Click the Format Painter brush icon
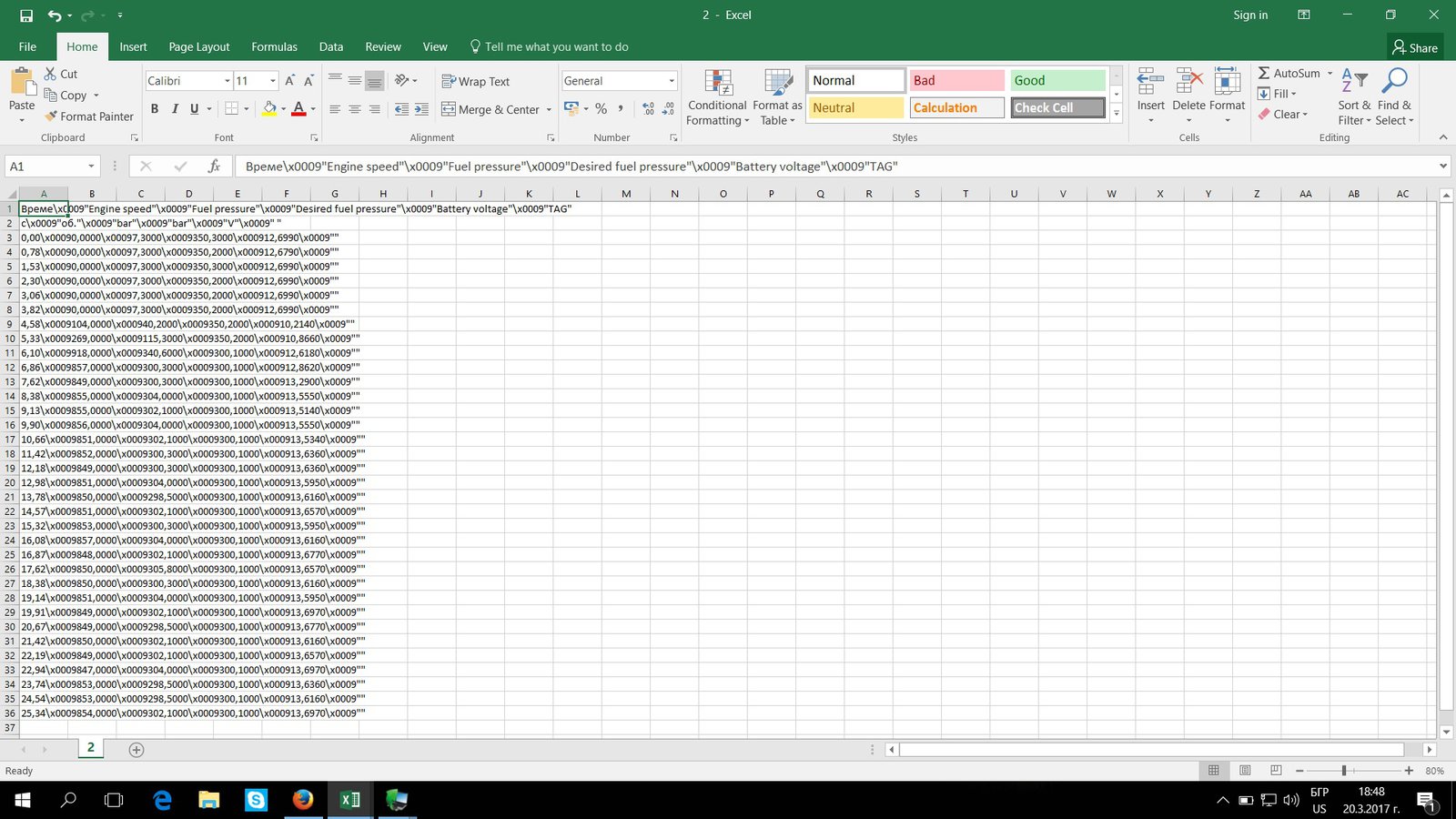Image resolution: width=1456 pixels, height=819 pixels. (x=52, y=116)
